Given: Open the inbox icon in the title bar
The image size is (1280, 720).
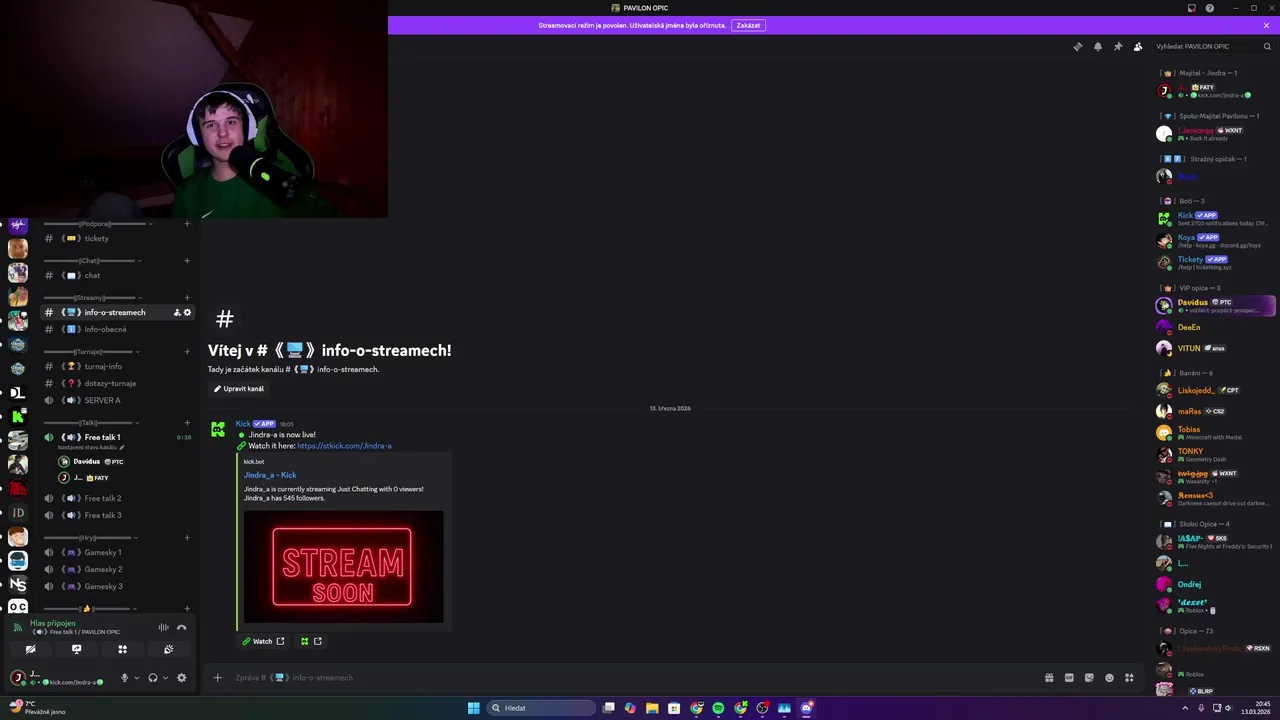Looking at the screenshot, I should tap(1191, 8).
